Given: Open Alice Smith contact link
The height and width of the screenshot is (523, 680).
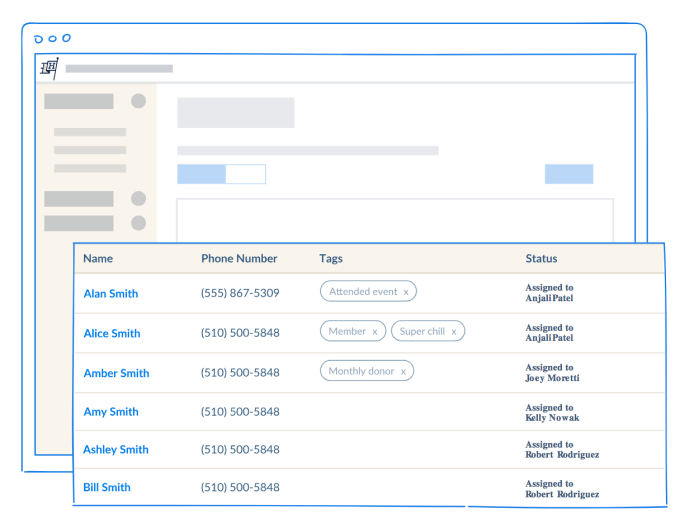Looking at the screenshot, I should [112, 333].
